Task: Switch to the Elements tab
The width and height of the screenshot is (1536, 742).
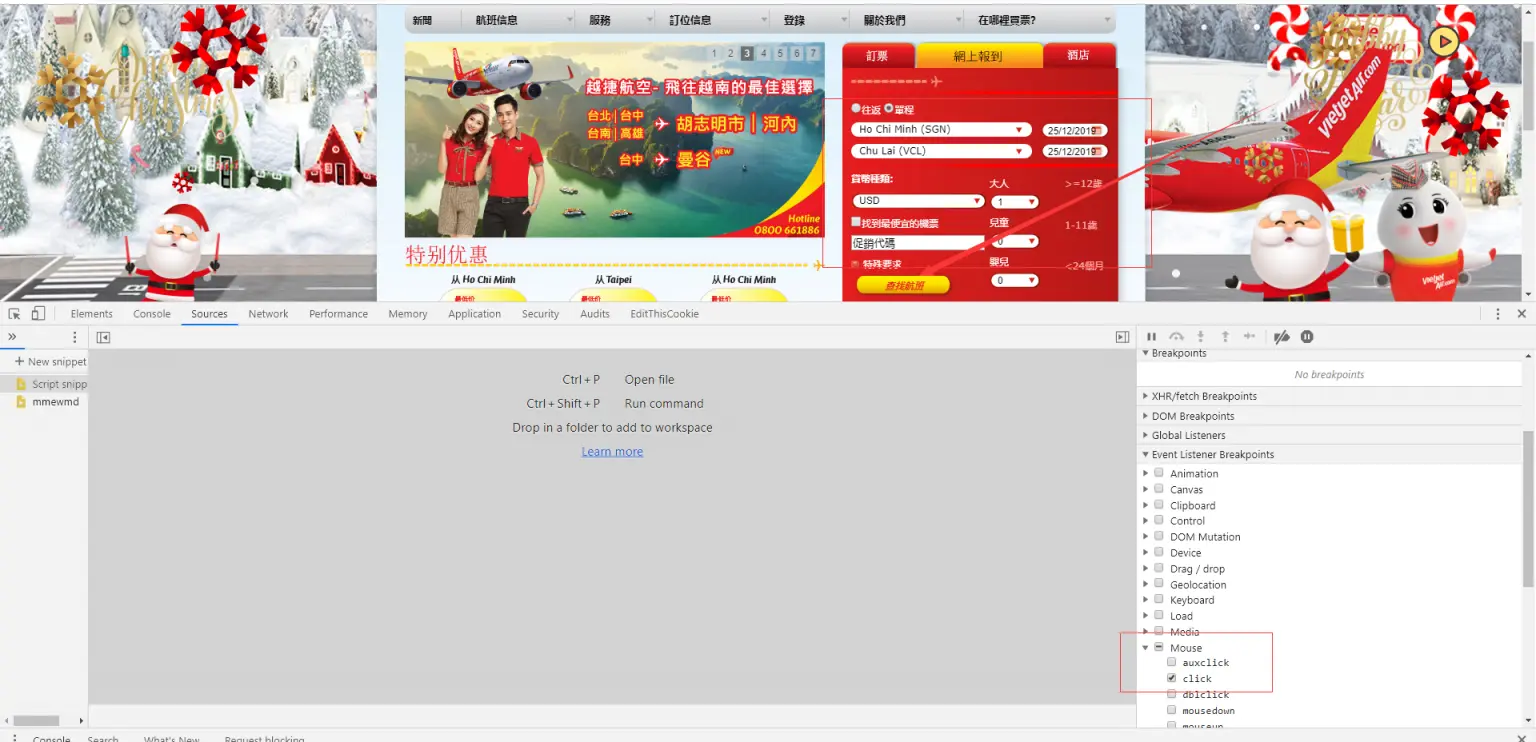Action: pos(92,314)
